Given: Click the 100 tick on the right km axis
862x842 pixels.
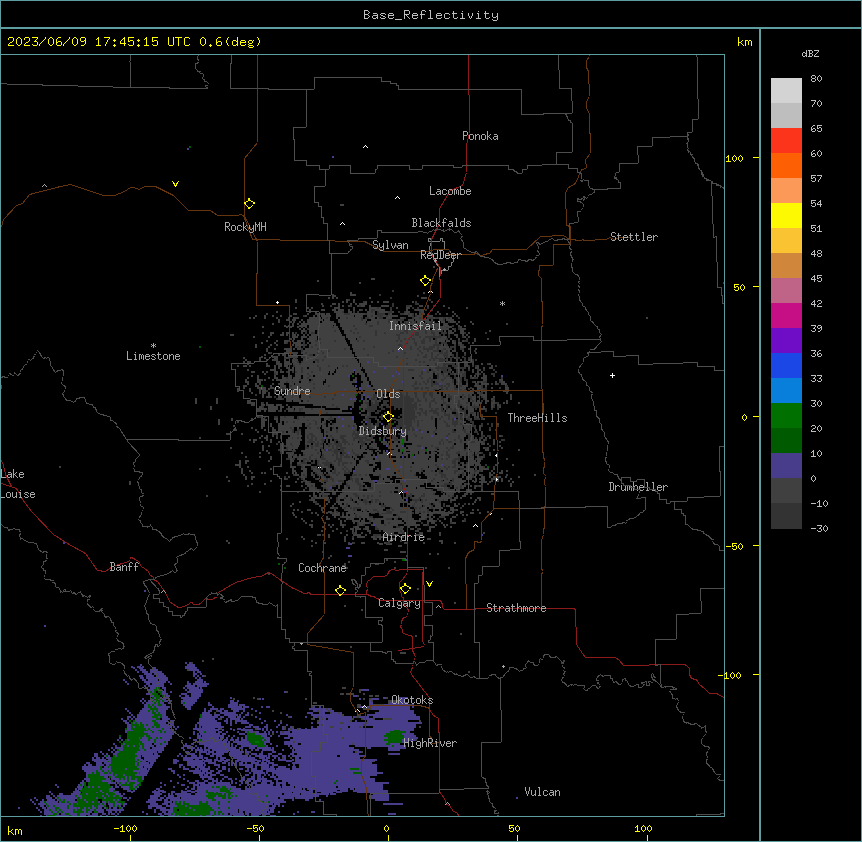Looking at the screenshot, I should click(734, 158).
